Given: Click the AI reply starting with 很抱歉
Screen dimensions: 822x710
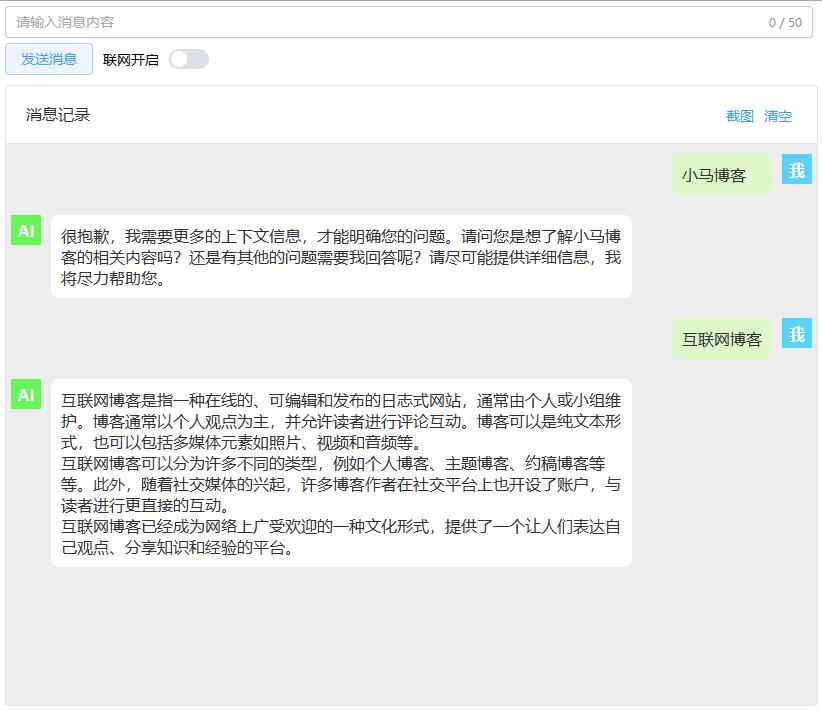Looking at the screenshot, I should pos(341,257).
